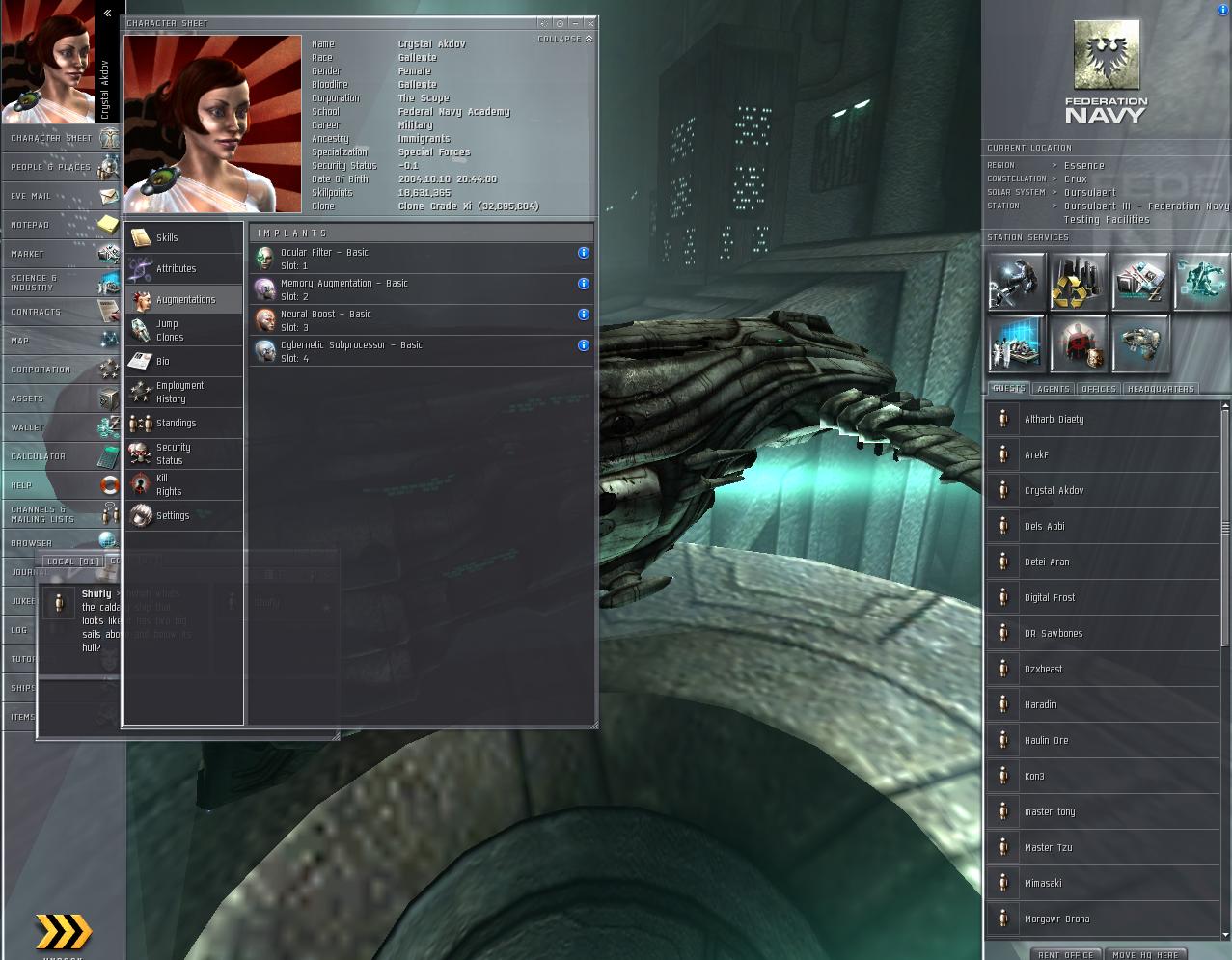Open Character Sheet from the sidebar

[x=62, y=138]
